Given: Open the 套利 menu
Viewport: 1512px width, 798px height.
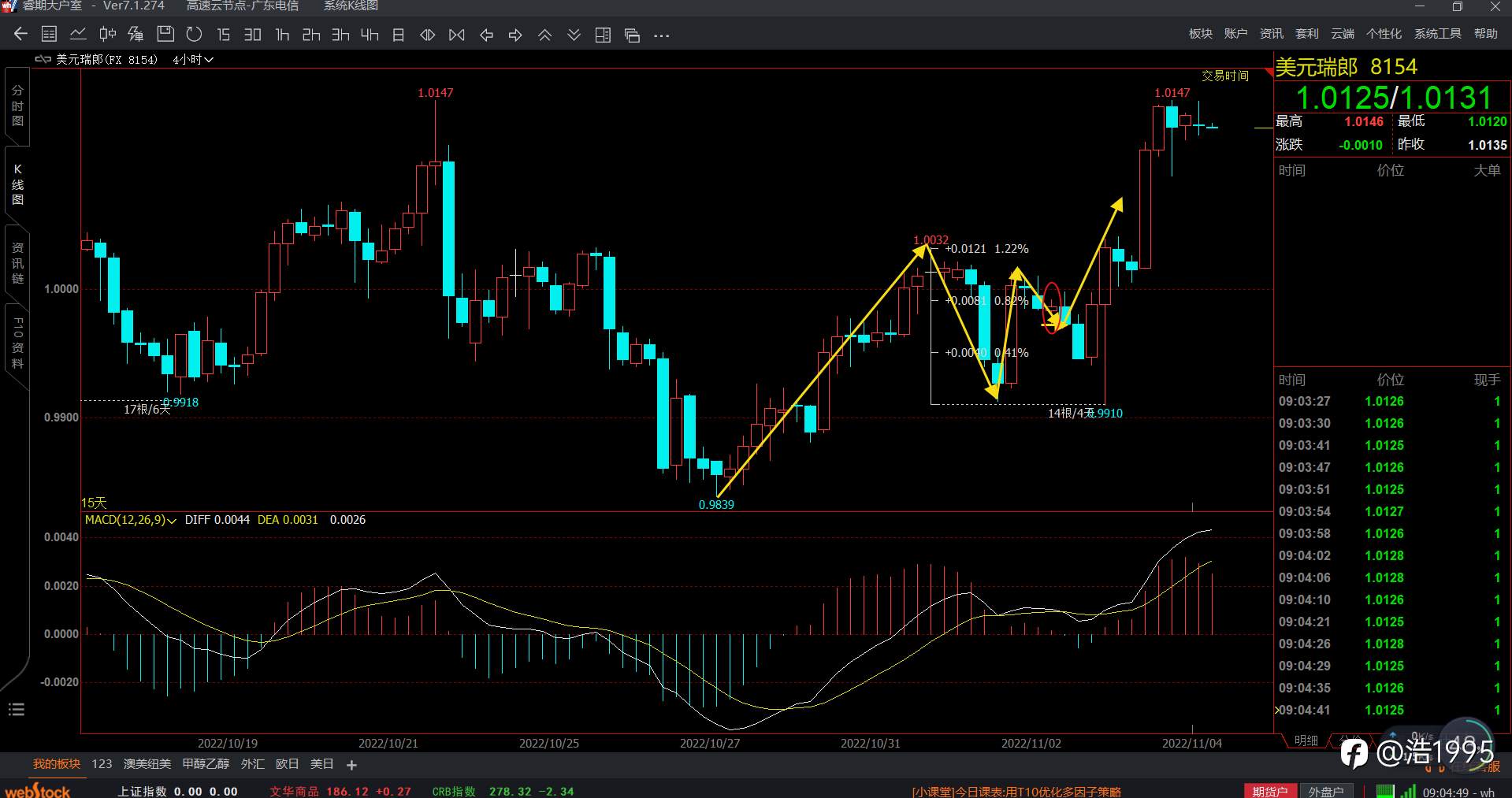Looking at the screenshot, I should 1306,33.
